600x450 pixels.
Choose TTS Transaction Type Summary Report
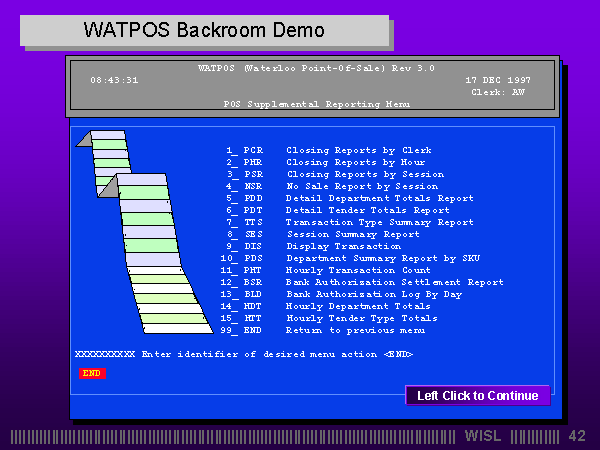[x=330, y=222]
